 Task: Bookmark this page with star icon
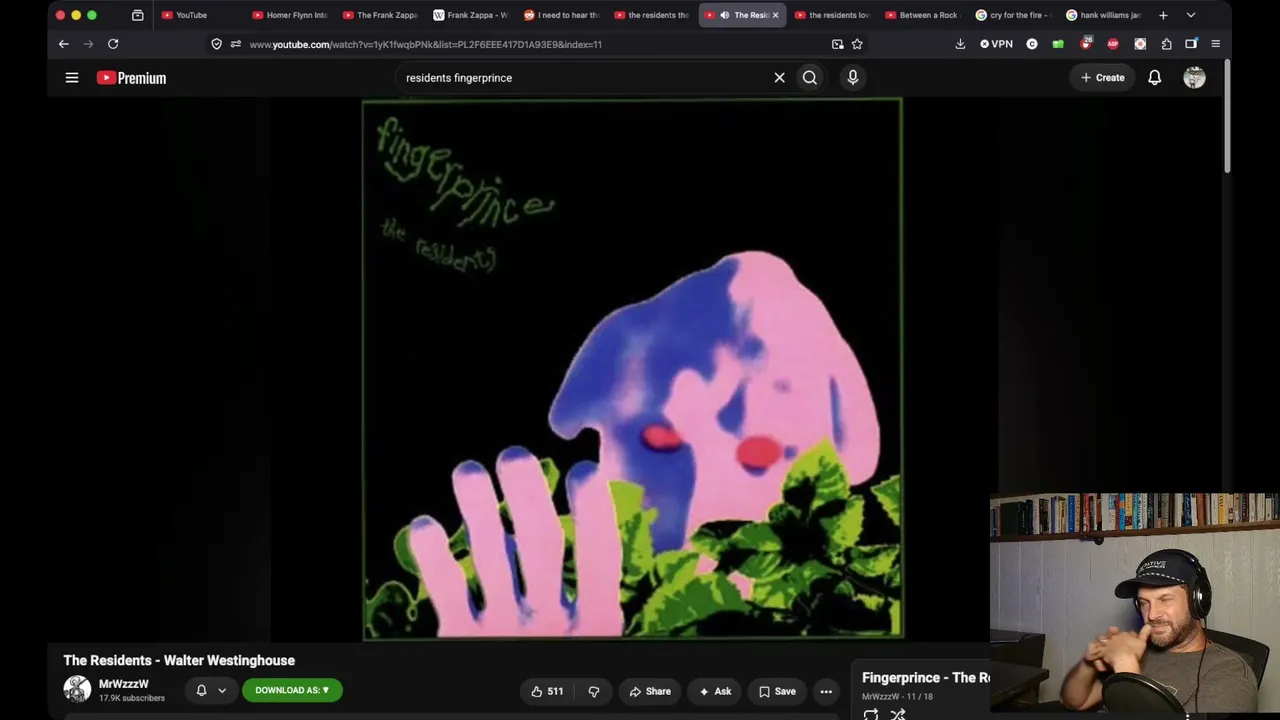tap(857, 44)
